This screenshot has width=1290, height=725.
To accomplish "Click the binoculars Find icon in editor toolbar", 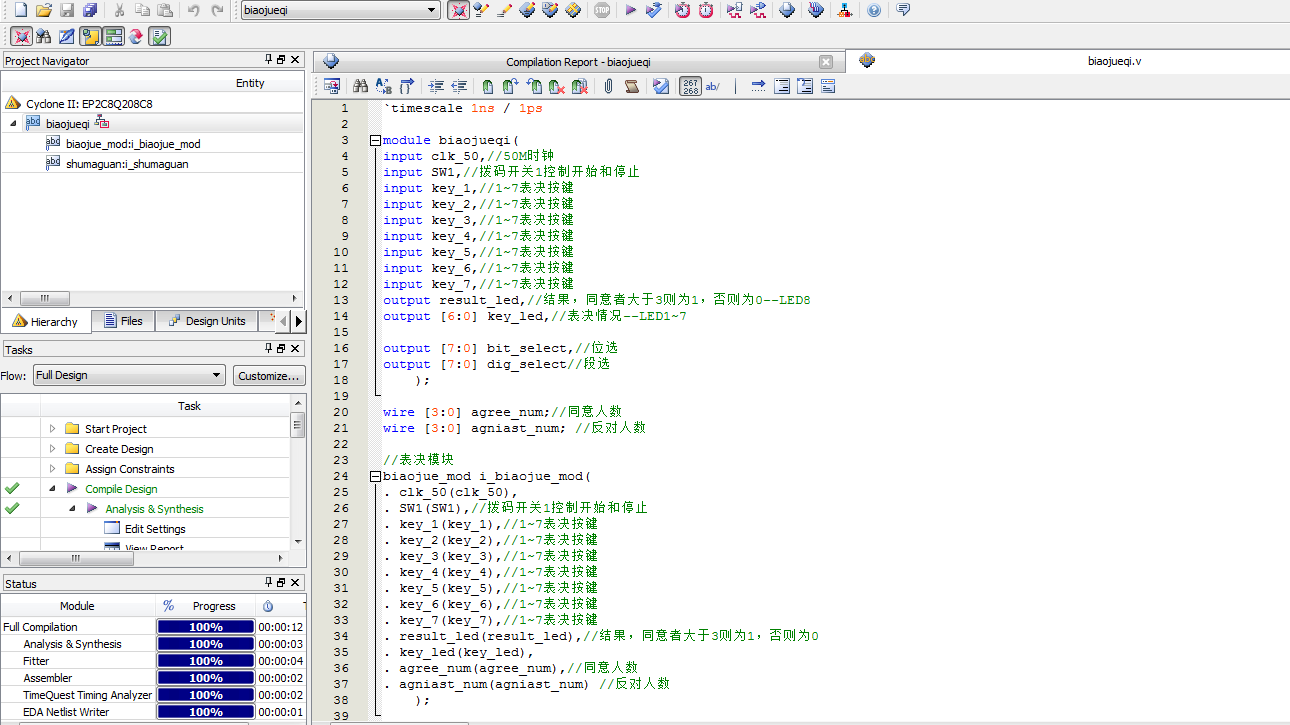I will (x=359, y=87).
